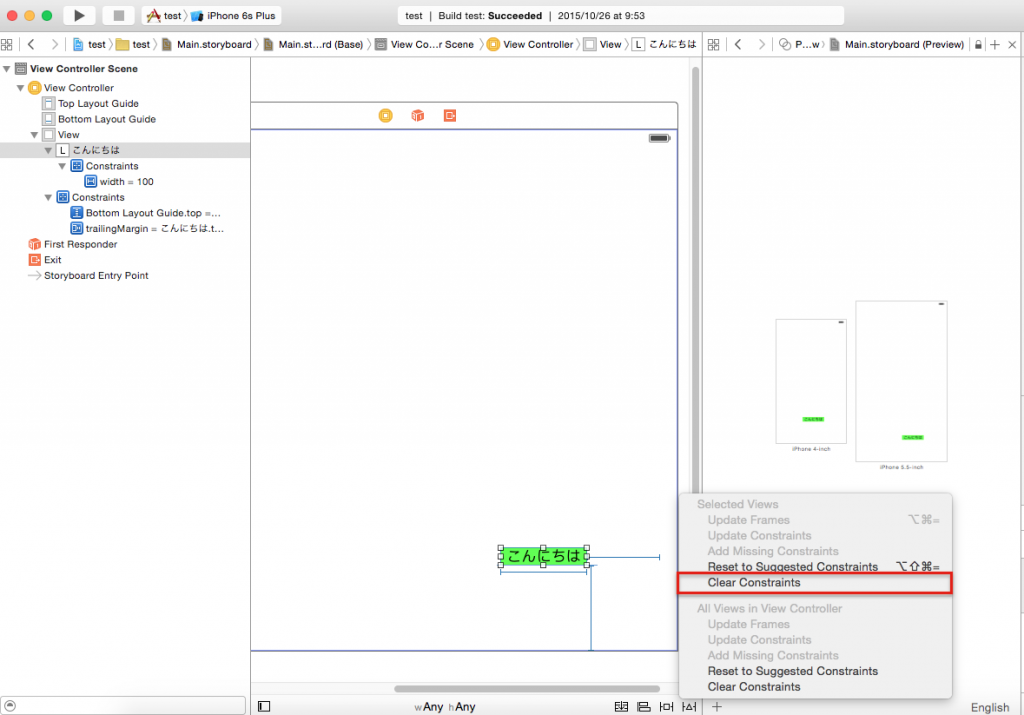Viewport: 1024px width, 715px height.
Task: Select the width = 100 constraint
Action: [126, 182]
